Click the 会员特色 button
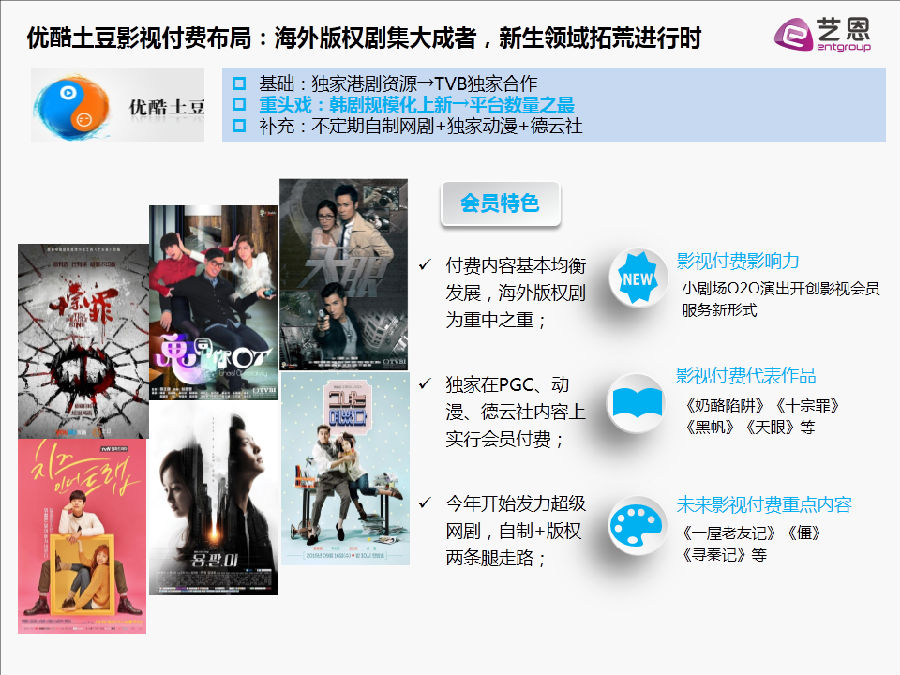Image resolution: width=900 pixels, height=675 pixels. (x=501, y=204)
